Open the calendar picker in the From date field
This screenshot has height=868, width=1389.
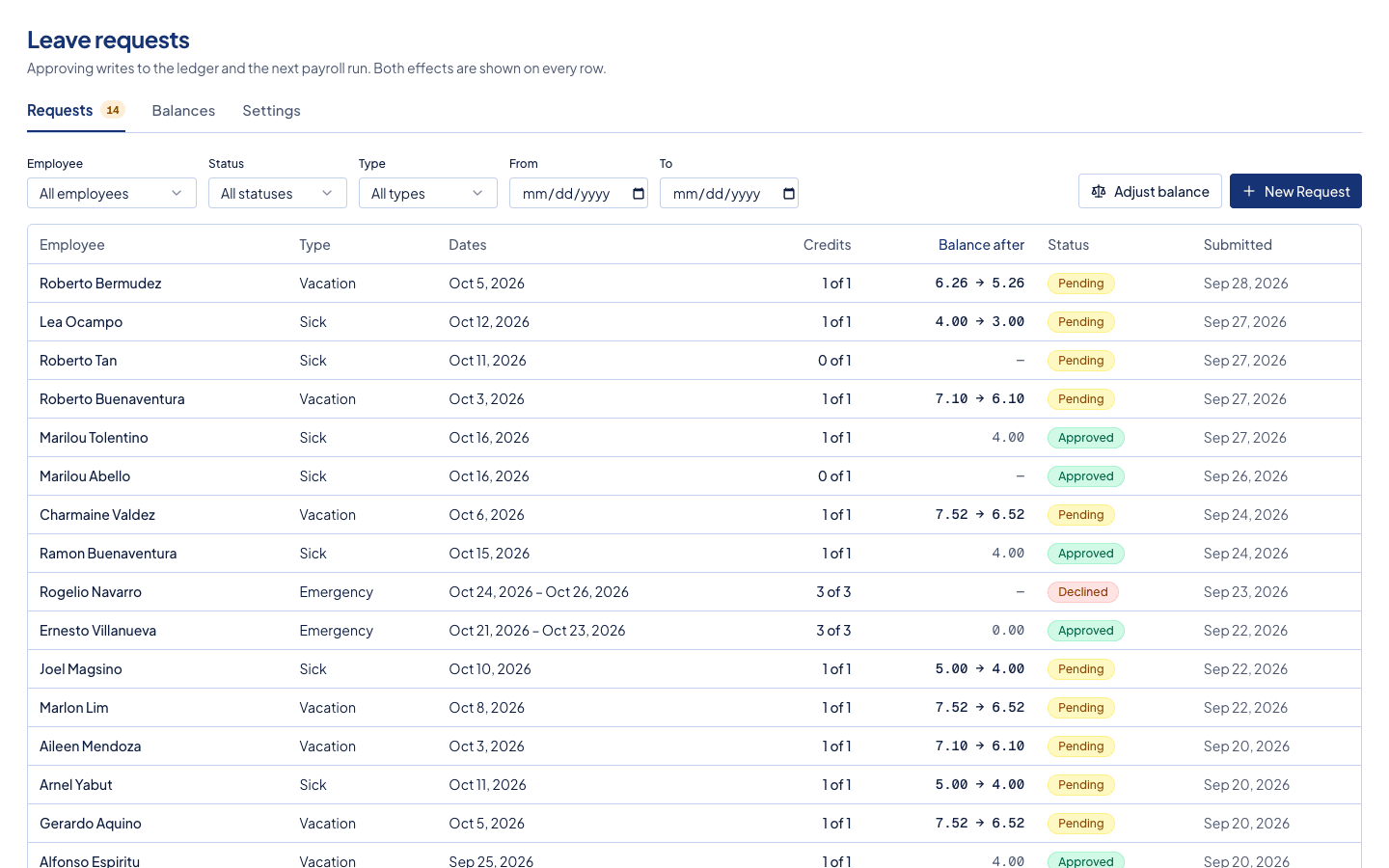(639, 194)
